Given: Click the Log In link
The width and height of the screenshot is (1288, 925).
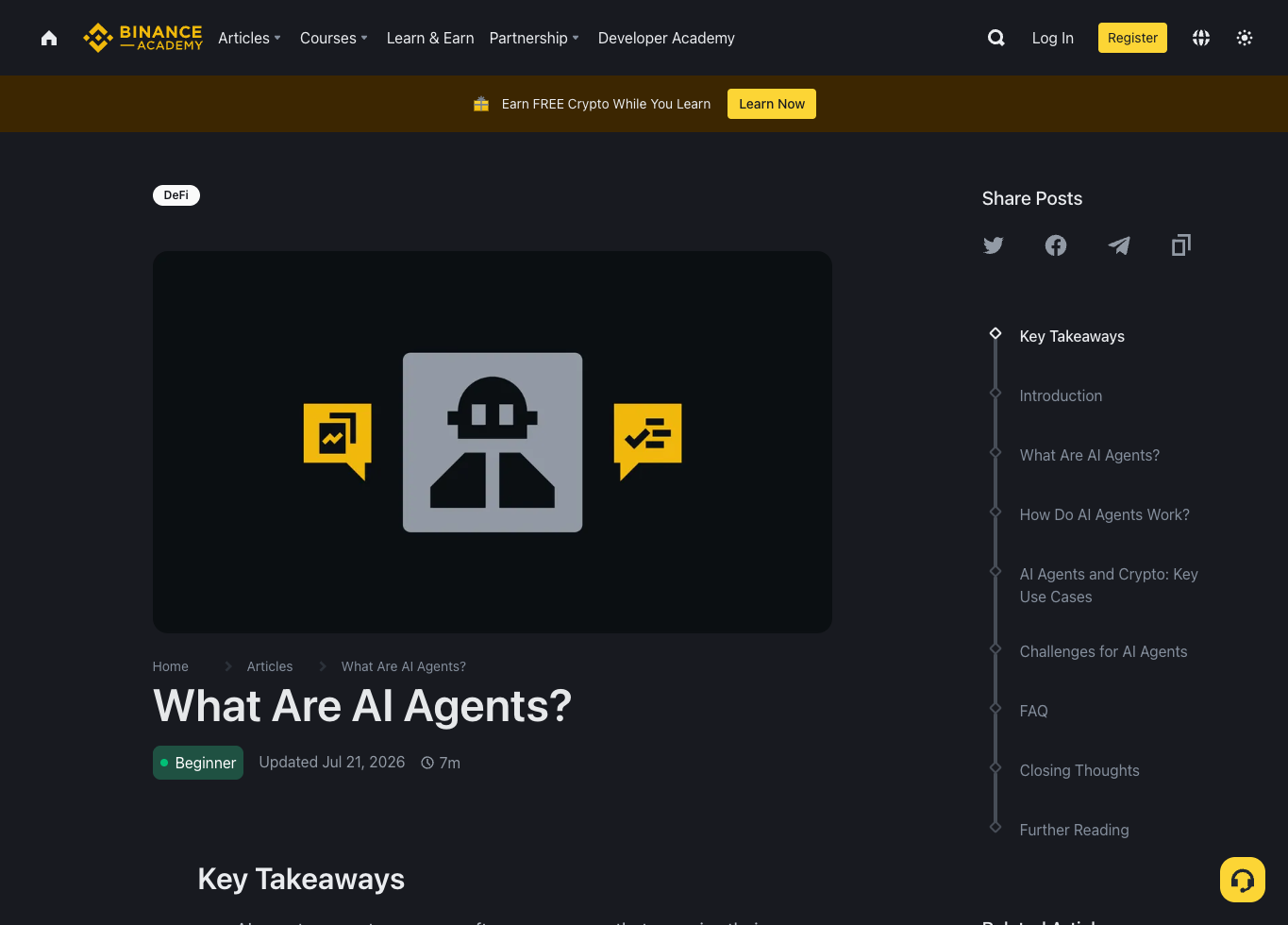Looking at the screenshot, I should (x=1053, y=38).
